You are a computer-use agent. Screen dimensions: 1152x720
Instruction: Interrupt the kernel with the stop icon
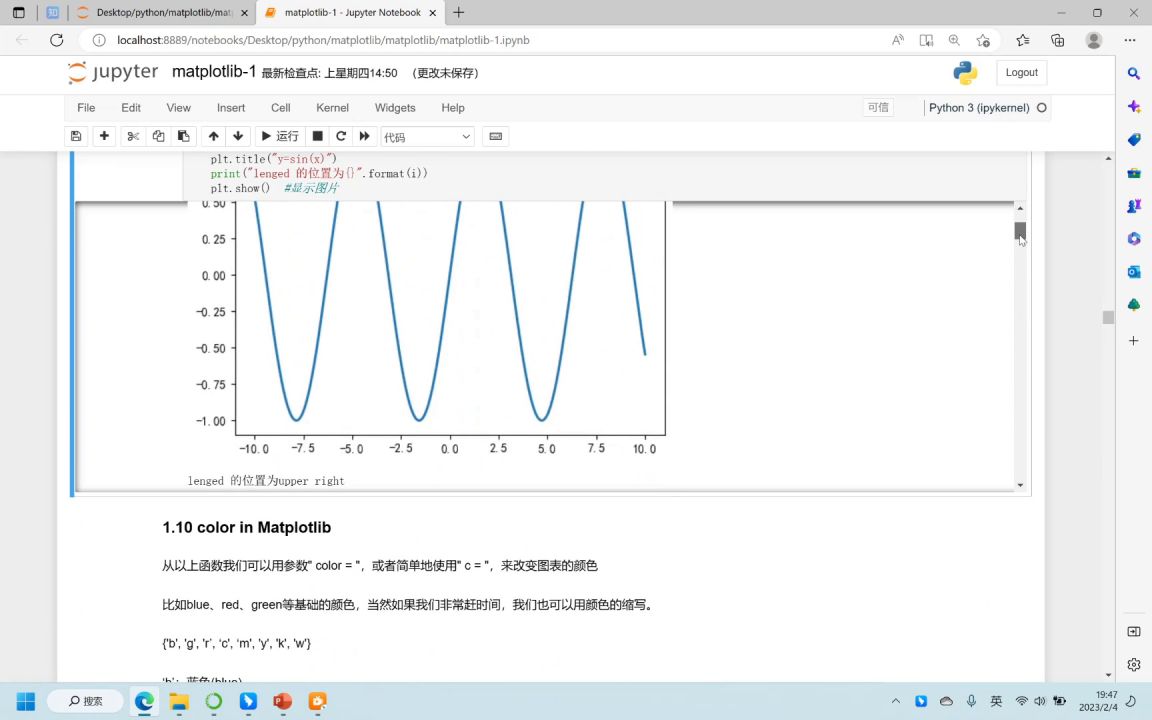click(x=317, y=136)
